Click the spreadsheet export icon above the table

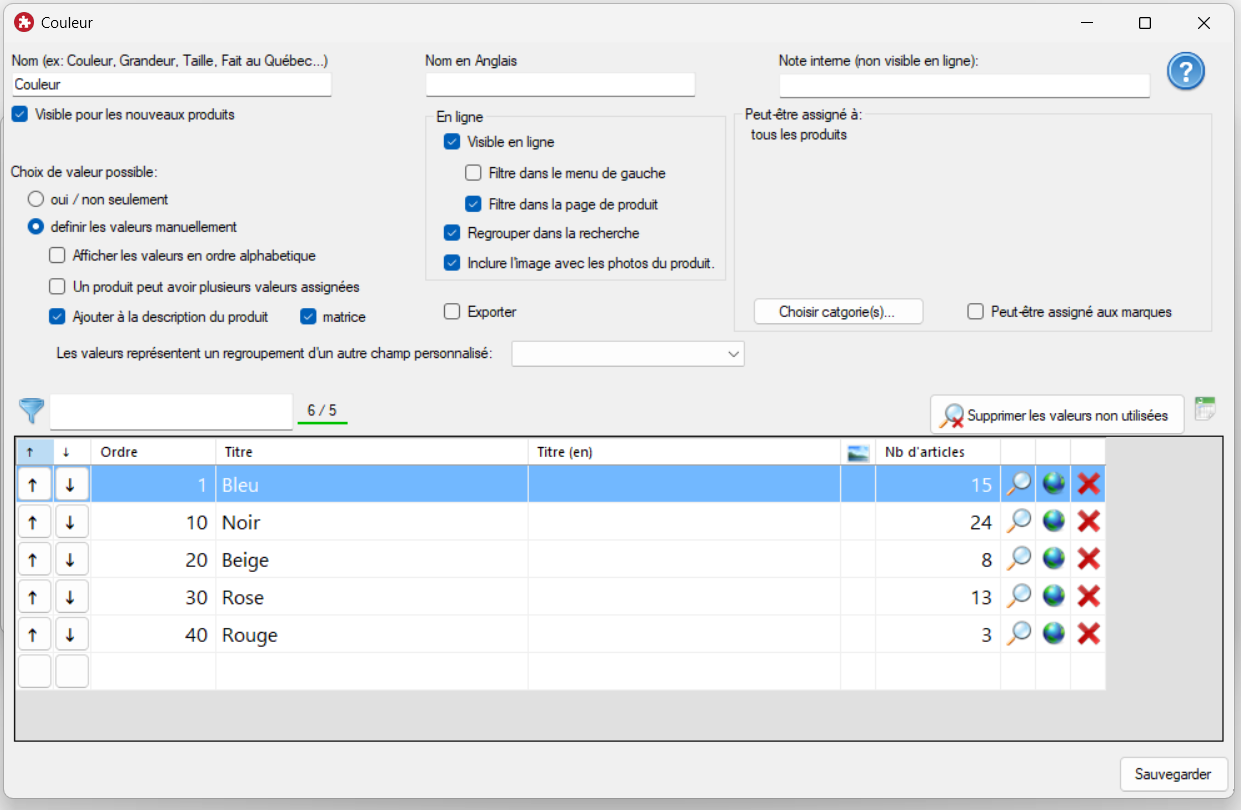click(1205, 408)
